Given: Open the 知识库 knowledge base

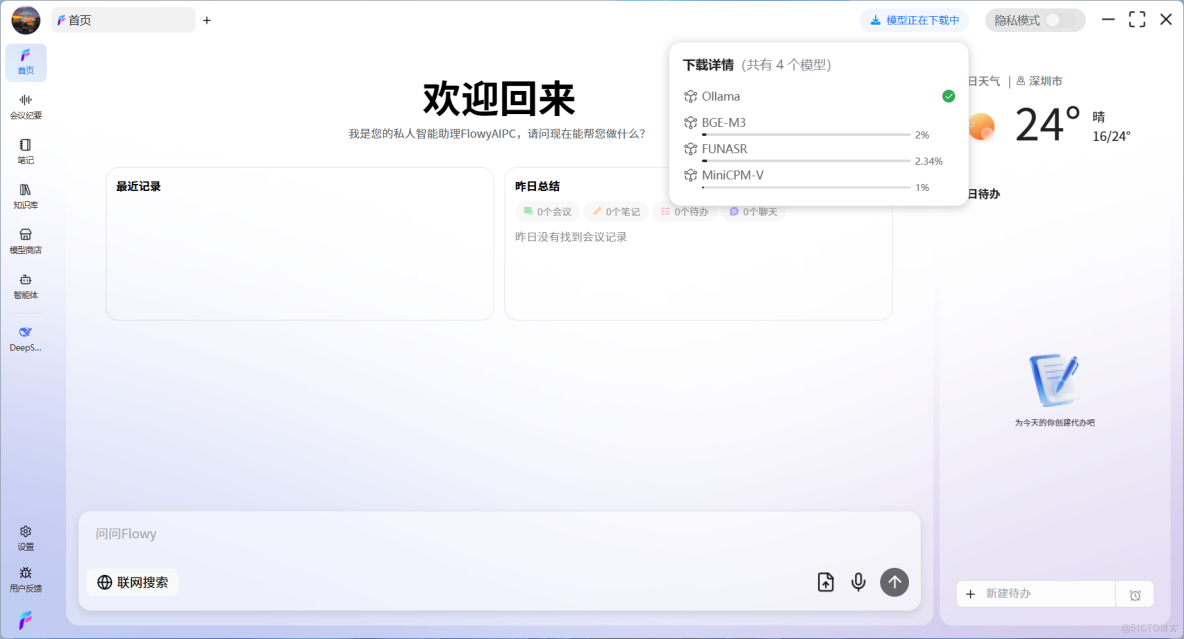Looking at the screenshot, I should pos(26,195).
